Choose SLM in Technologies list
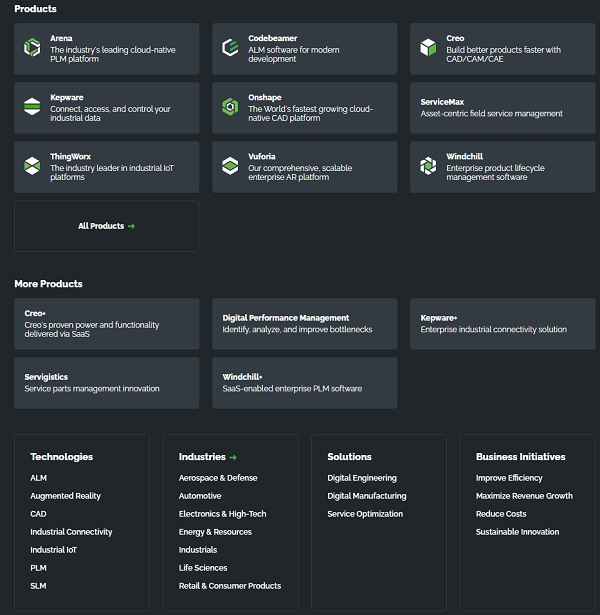Screen dimensions: 600x615 click(38, 586)
